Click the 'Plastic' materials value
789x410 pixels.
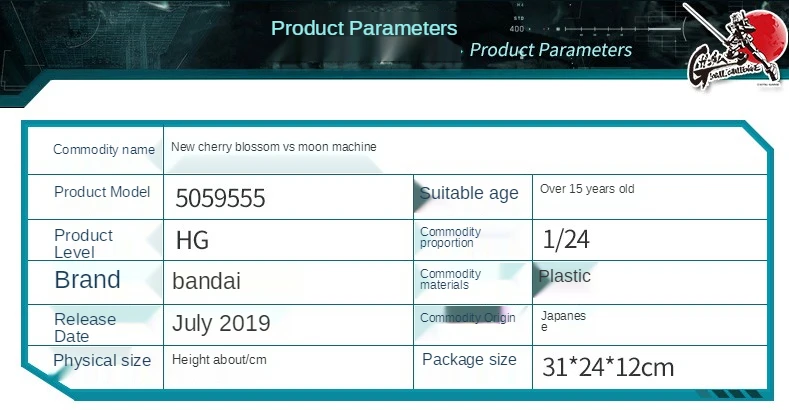pyautogui.click(x=565, y=276)
